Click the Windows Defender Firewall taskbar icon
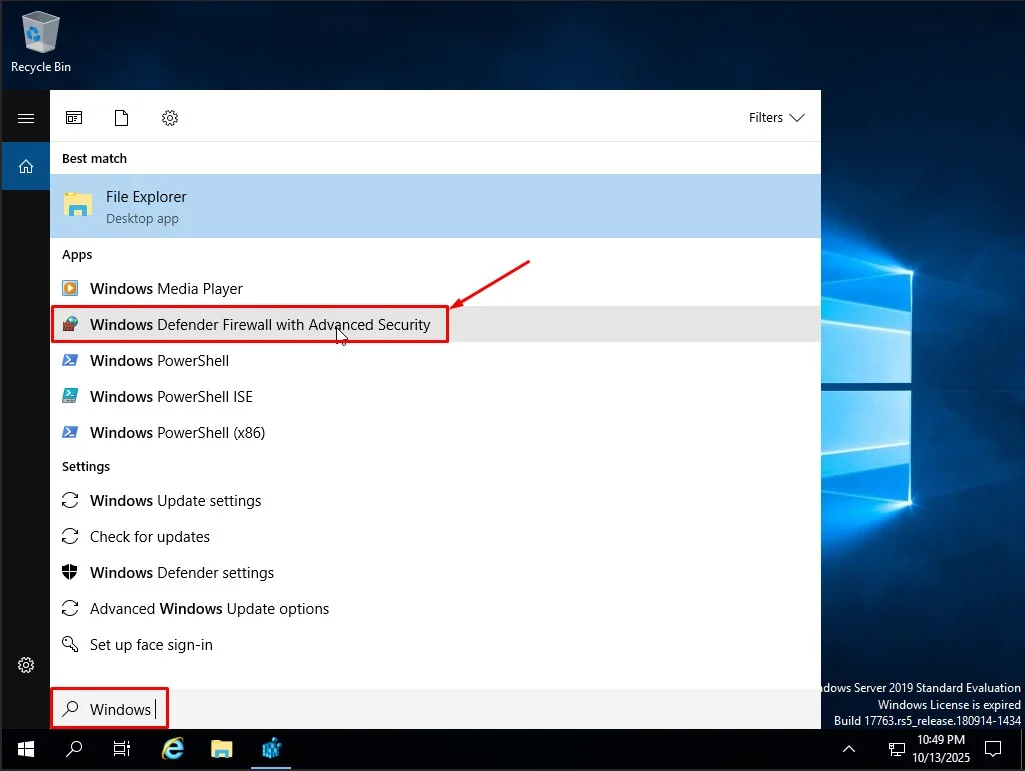 pyautogui.click(x=271, y=748)
